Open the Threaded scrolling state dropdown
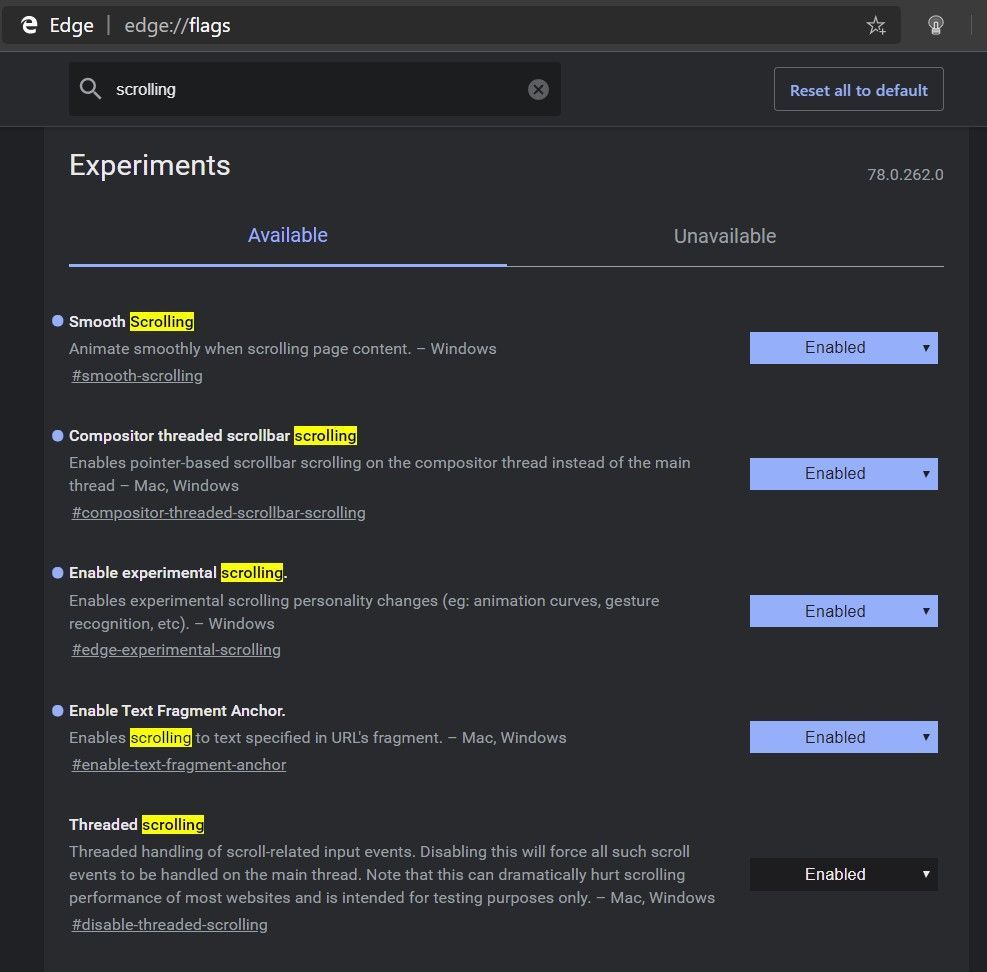The height and width of the screenshot is (972, 987). click(x=843, y=874)
